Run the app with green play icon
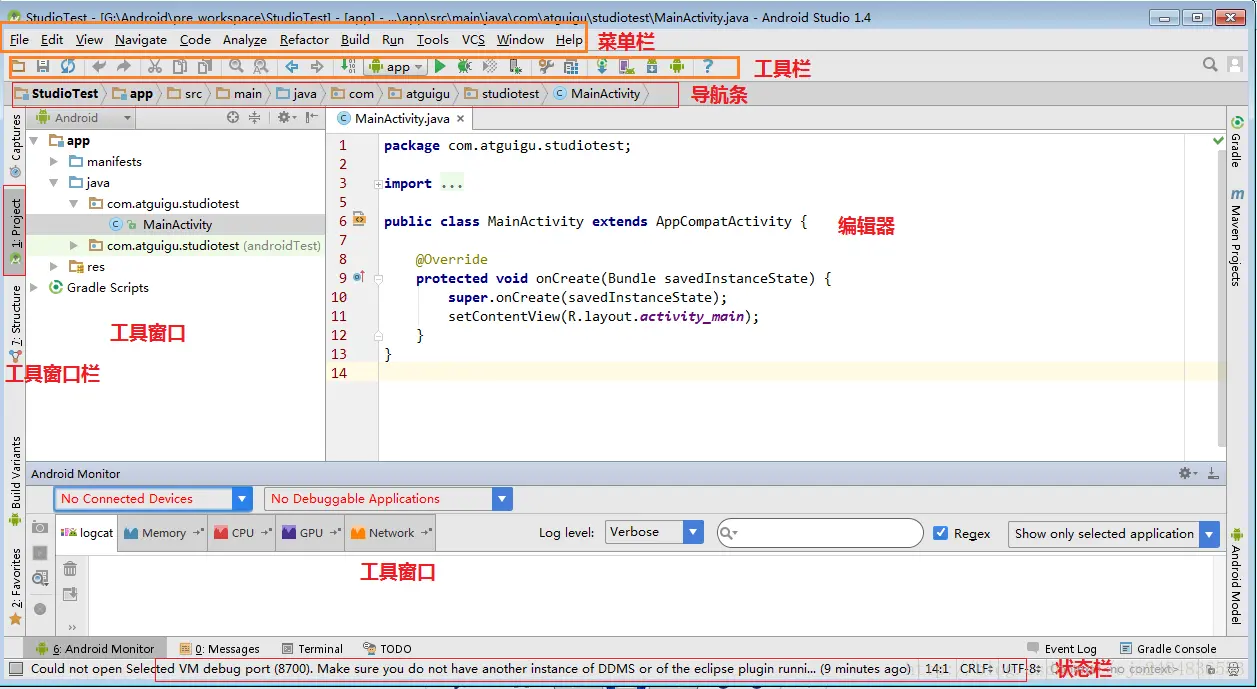The height and width of the screenshot is (689, 1257). tap(440, 67)
